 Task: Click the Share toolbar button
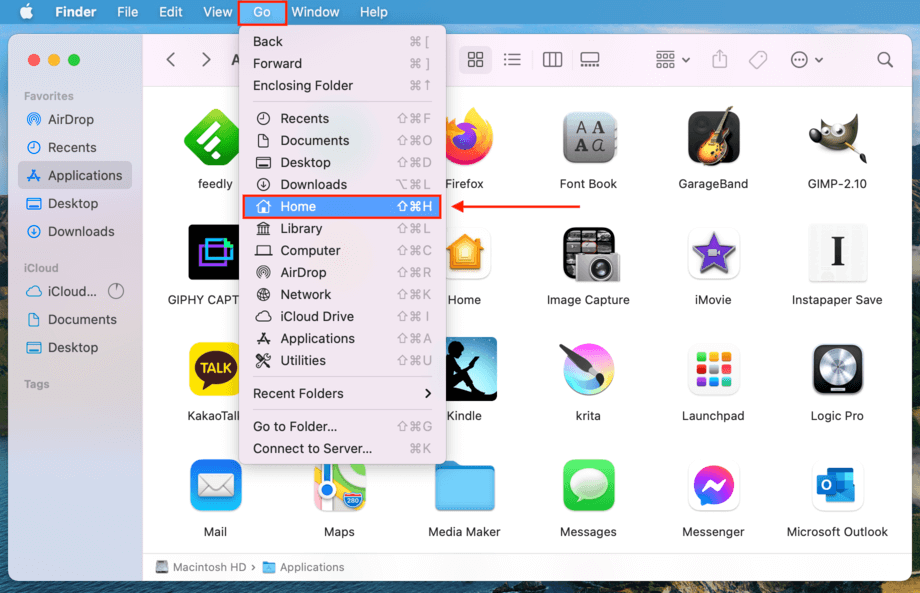(719, 59)
